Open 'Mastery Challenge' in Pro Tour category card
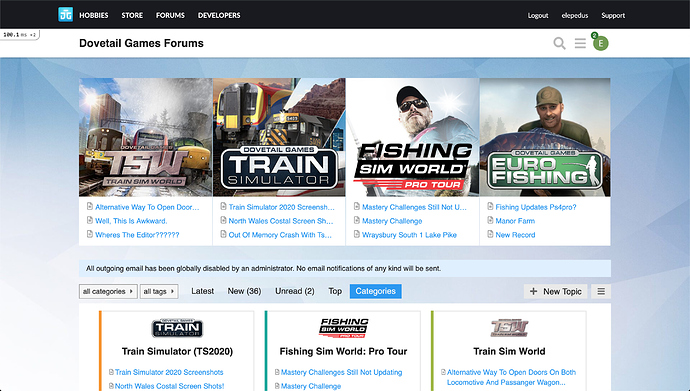 311,386
